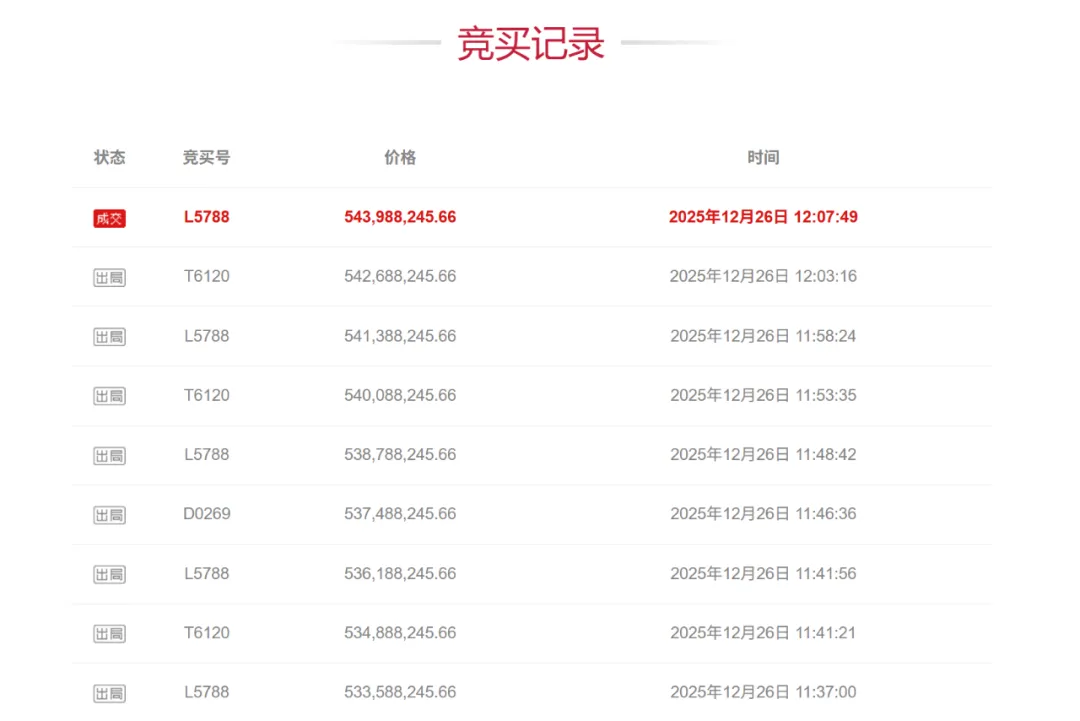Click the price 537,488,245.66
1080x721 pixels.
[400, 514]
